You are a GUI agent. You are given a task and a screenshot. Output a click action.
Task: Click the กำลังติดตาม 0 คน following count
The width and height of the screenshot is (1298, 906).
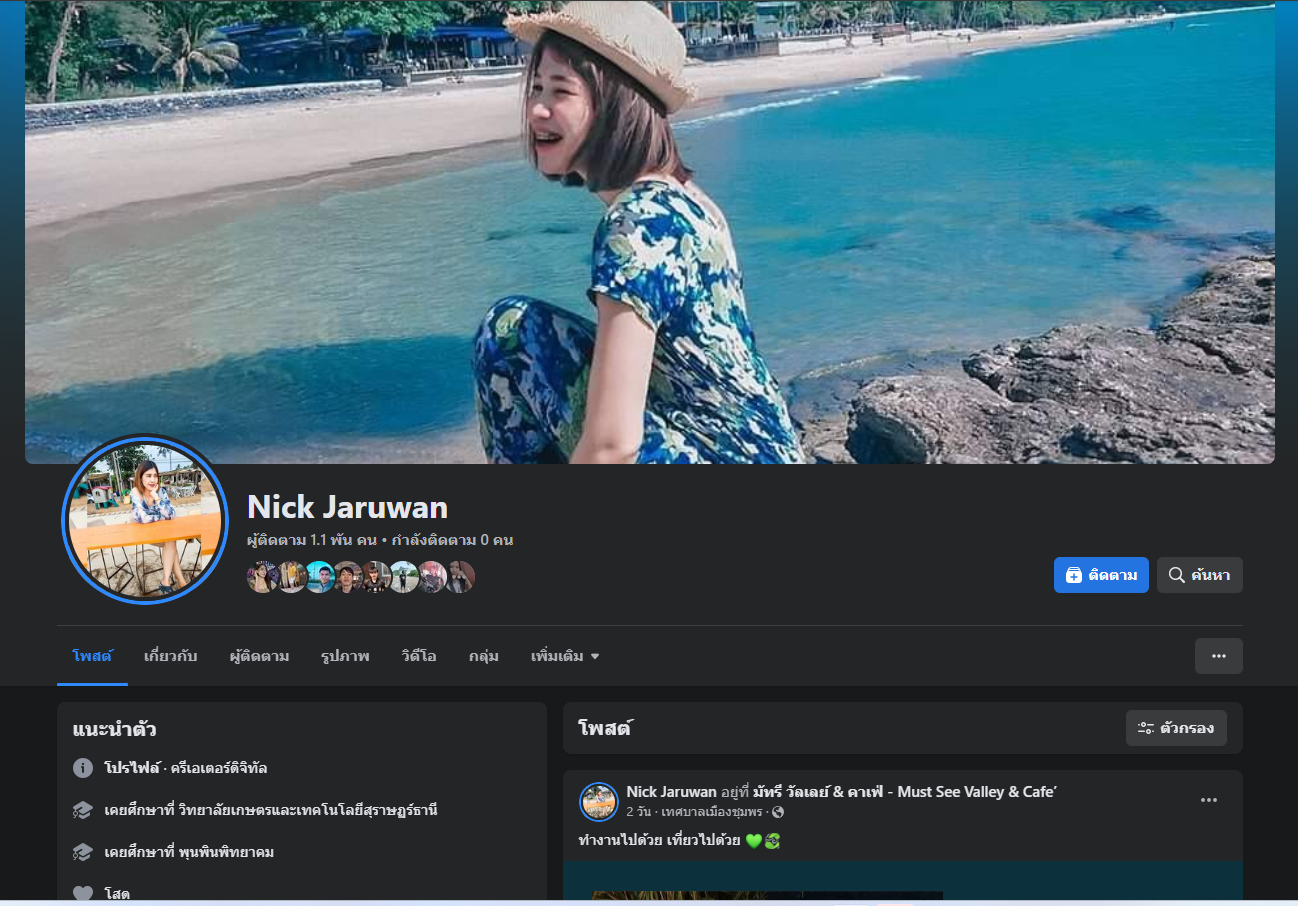tap(452, 540)
